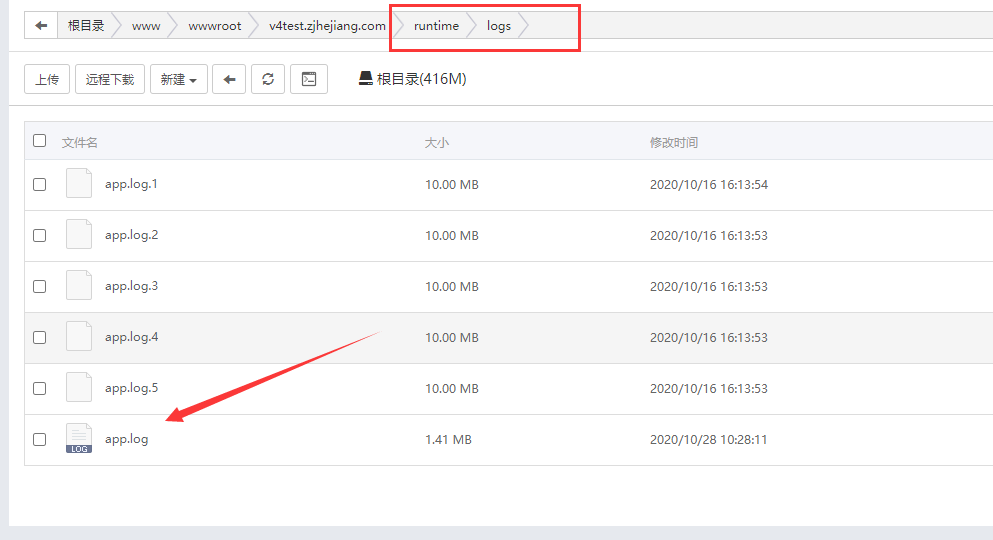Open the app.log.5 file name
The width and height of the screenshot is (993, 540).
[x=131, y=388]
